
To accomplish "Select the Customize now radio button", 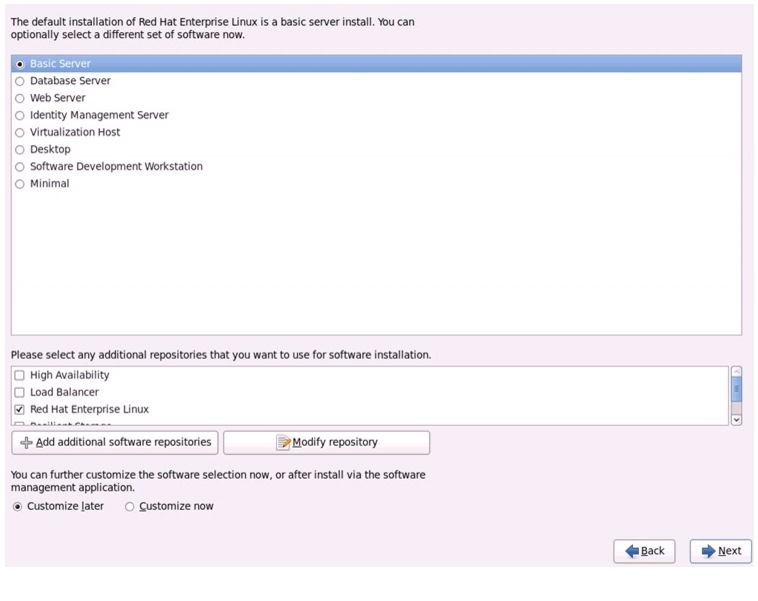I will (x=129, y=507).
